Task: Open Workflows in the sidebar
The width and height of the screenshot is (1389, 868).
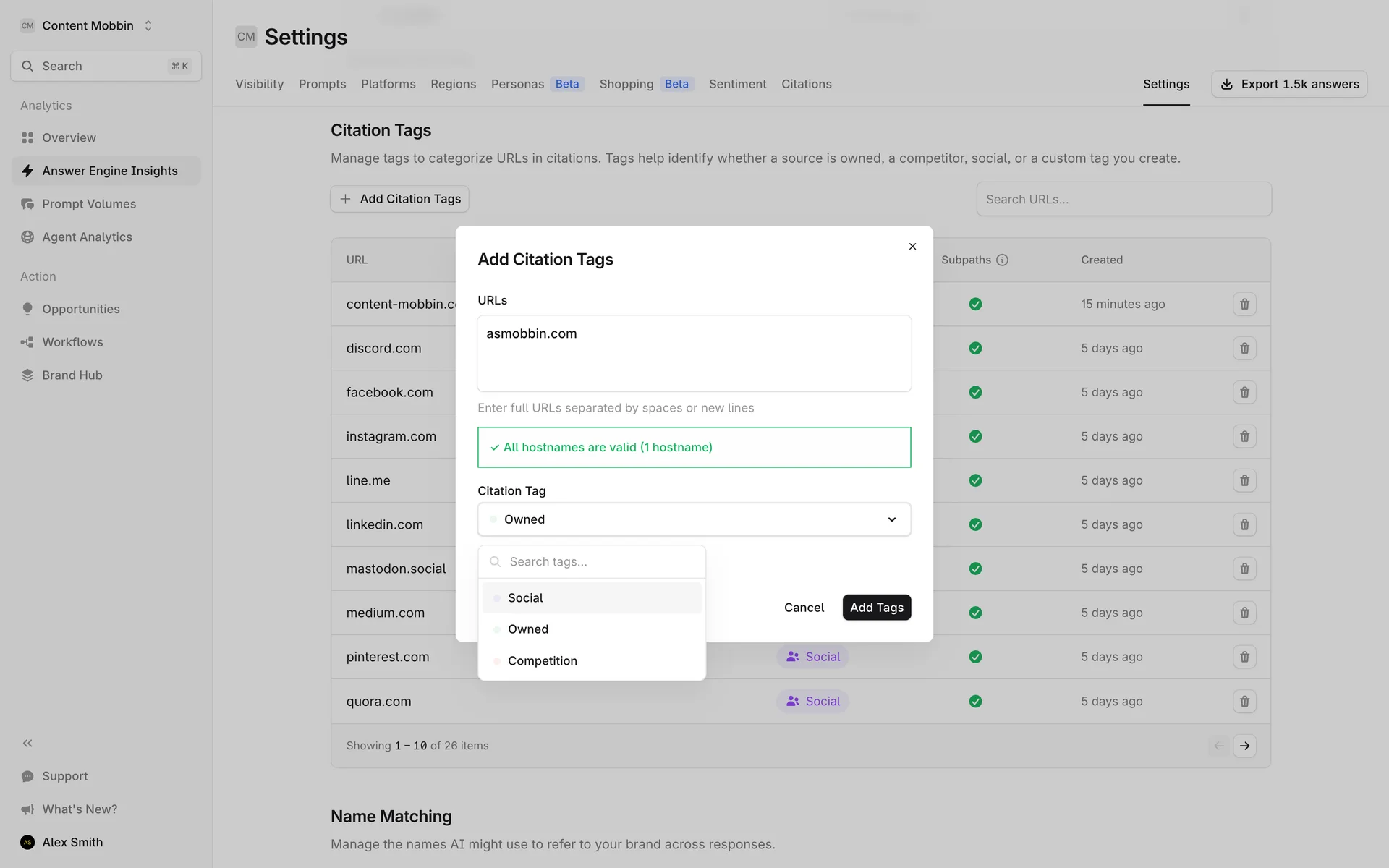Action: click(72, 342)
